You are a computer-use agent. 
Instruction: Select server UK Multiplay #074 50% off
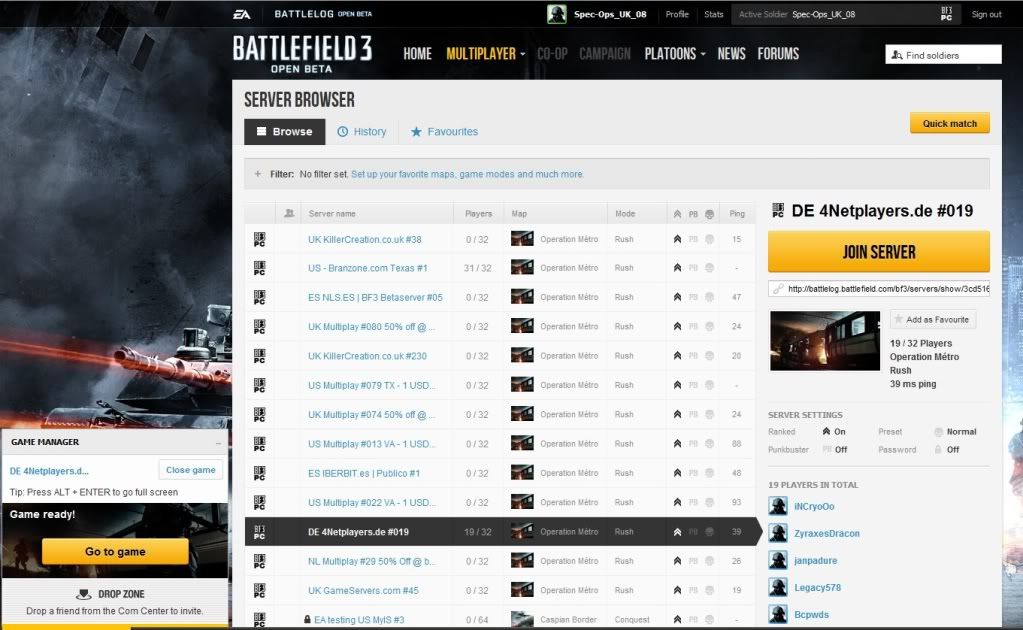point(371,415)
